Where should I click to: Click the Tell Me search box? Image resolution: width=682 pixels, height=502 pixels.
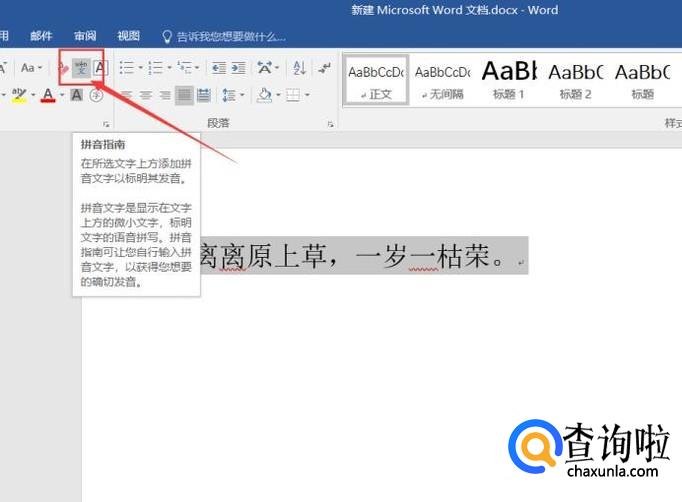(231, 37)
